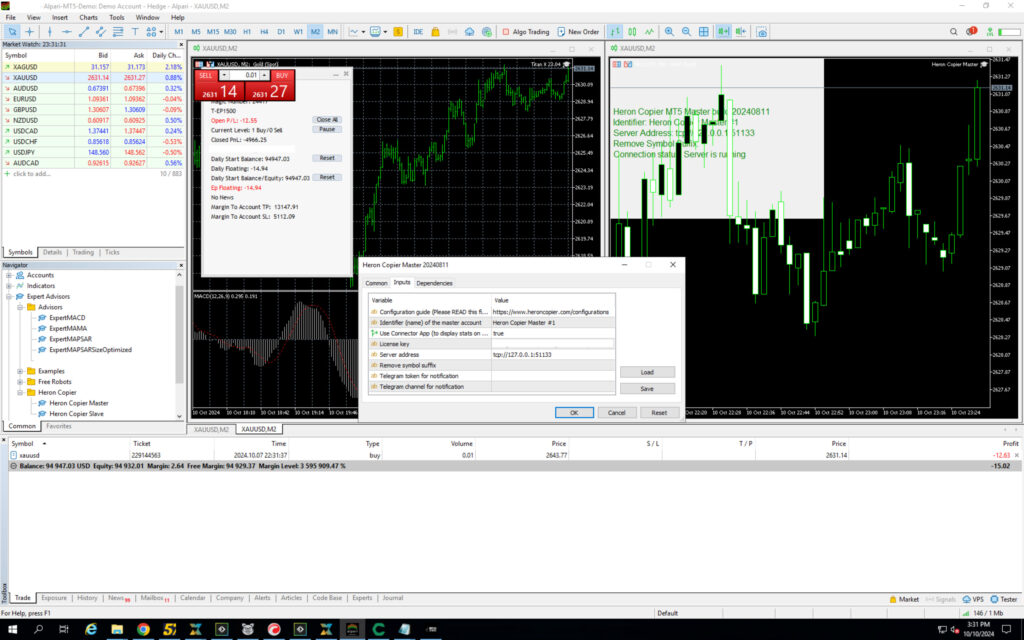The height and width of the screenshot is (640, 1024).
Task: Draw a vertical line on chart
Action: (x=50, y=31)
